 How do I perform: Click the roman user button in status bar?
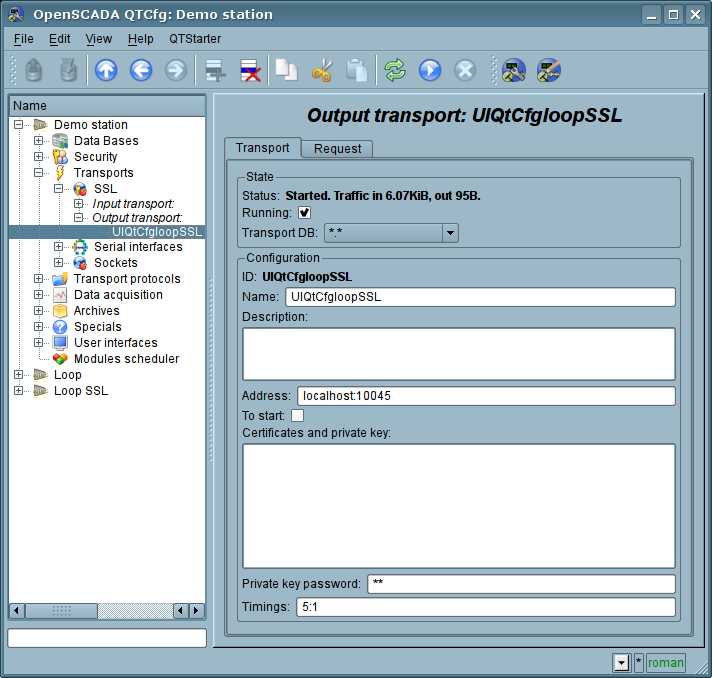(x=665, y=663)
